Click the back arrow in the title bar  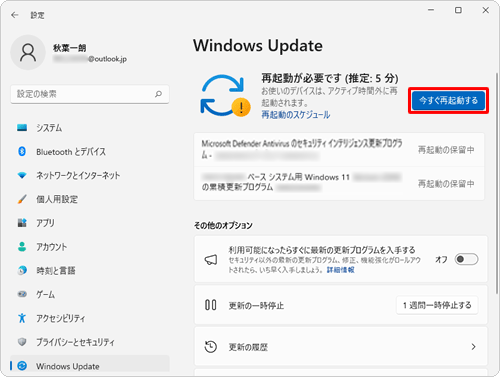tap(15, 15)
